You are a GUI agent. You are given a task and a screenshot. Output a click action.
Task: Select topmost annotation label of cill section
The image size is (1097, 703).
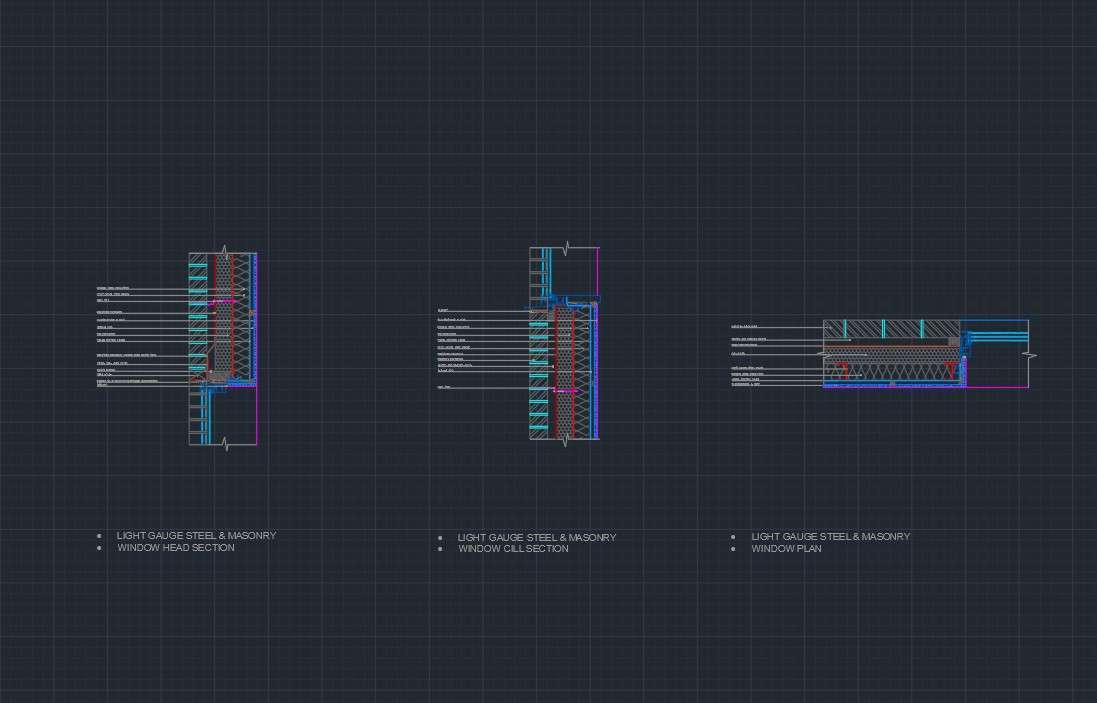tap(443, 311)
